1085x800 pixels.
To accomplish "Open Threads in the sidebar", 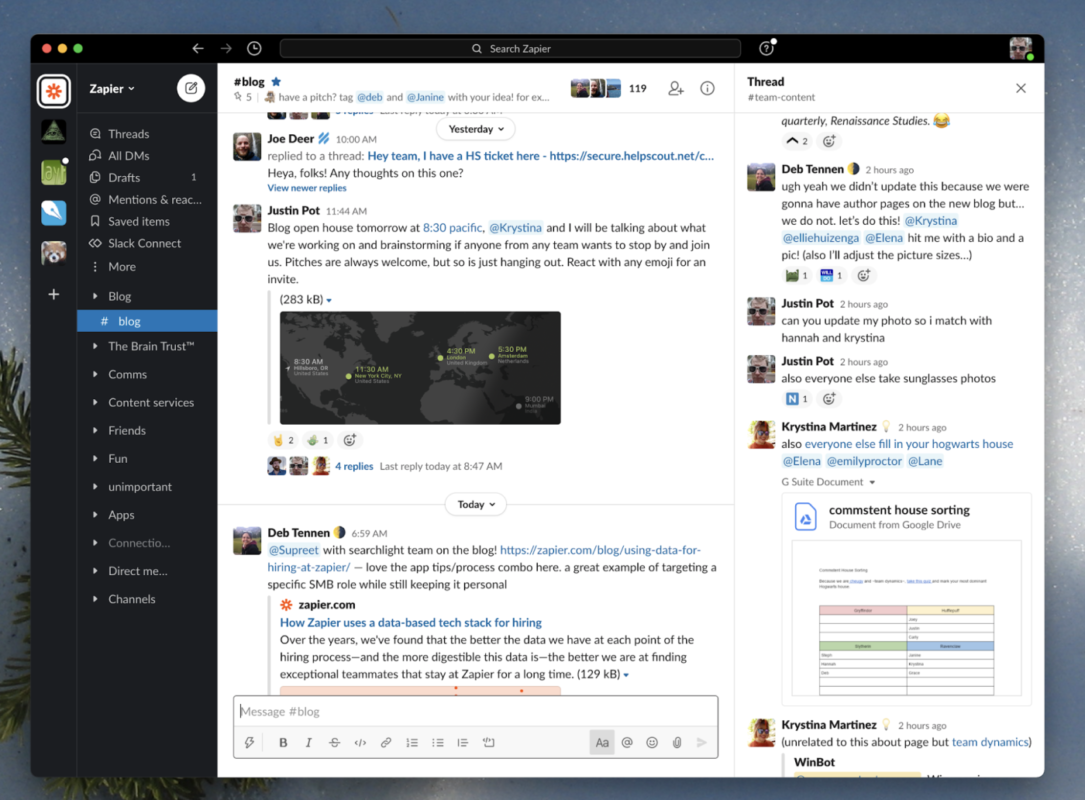I will (128, 133).
